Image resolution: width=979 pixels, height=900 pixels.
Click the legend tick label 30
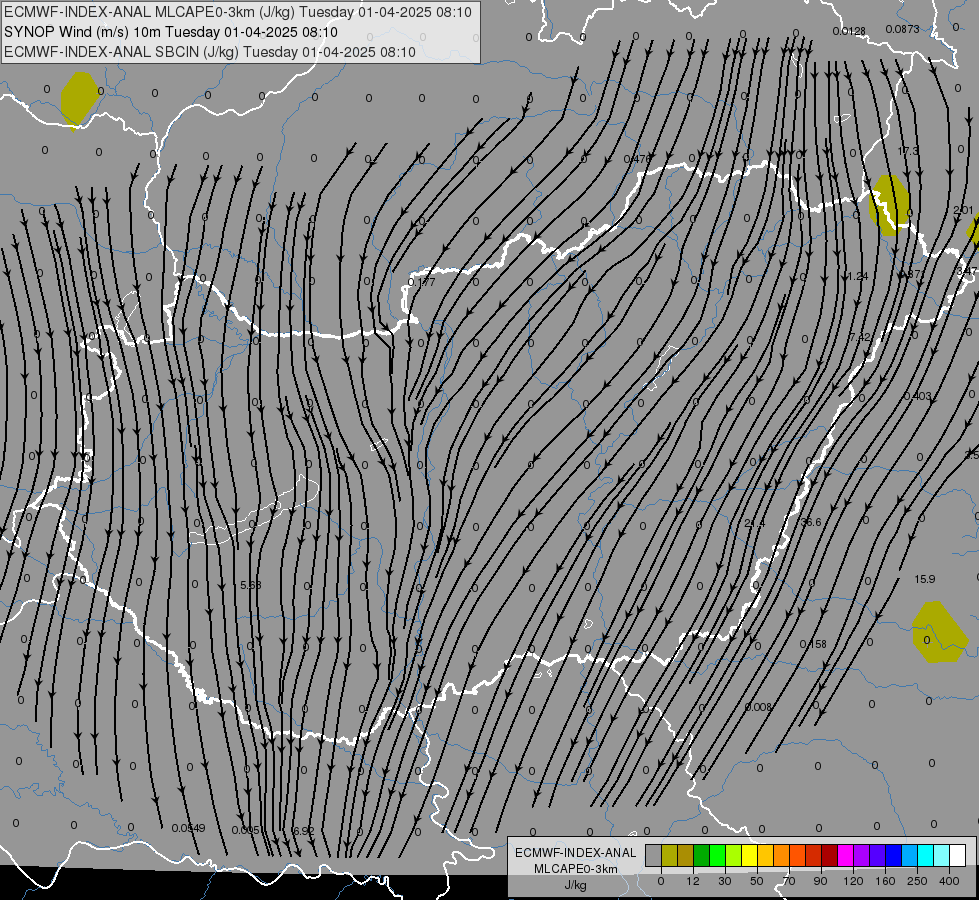725,881
